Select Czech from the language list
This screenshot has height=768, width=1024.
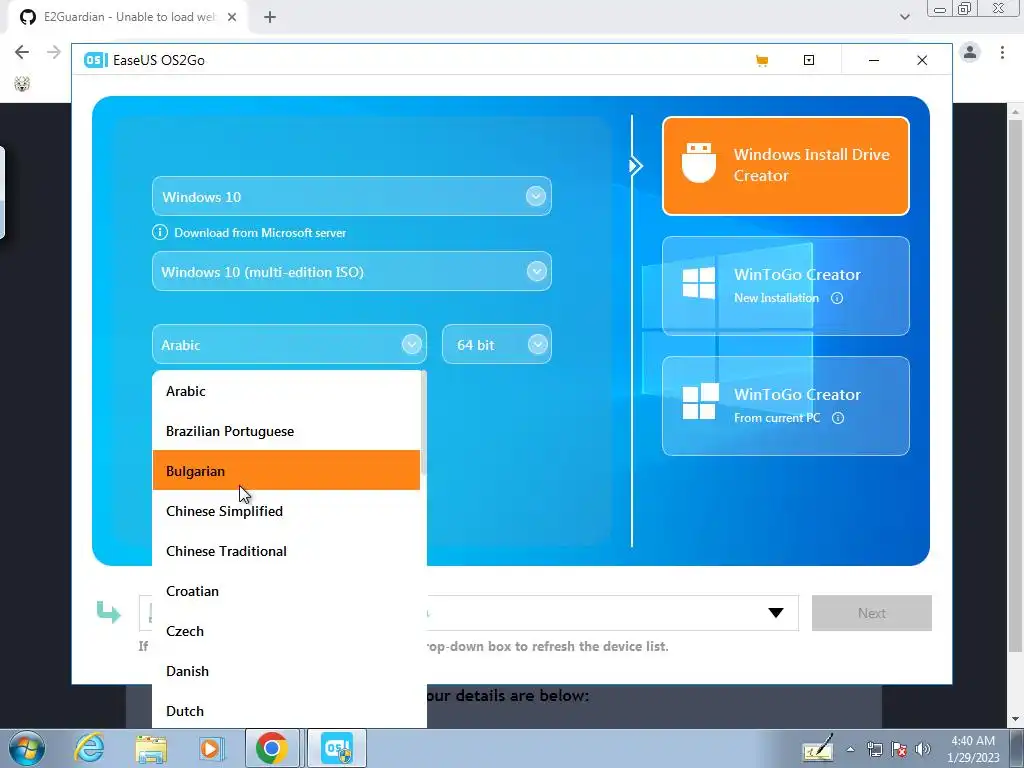(286, 632)
